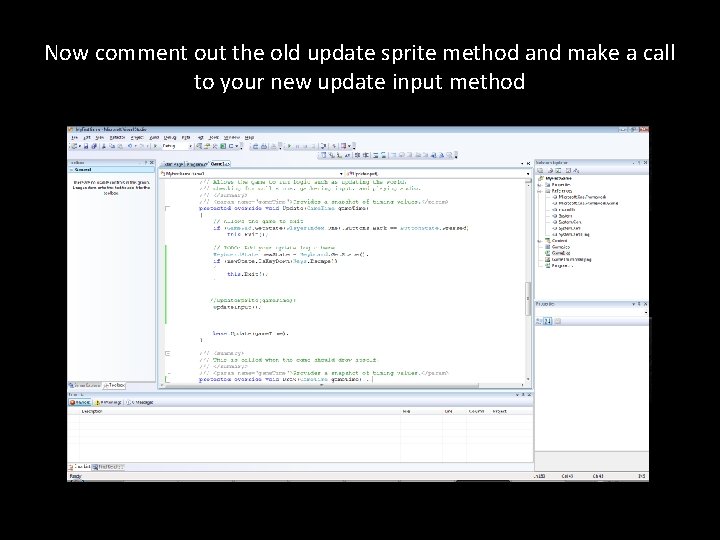Open the Window menu
The width and height of the screenshot is (720, 540).
click(x=232, y=137)
